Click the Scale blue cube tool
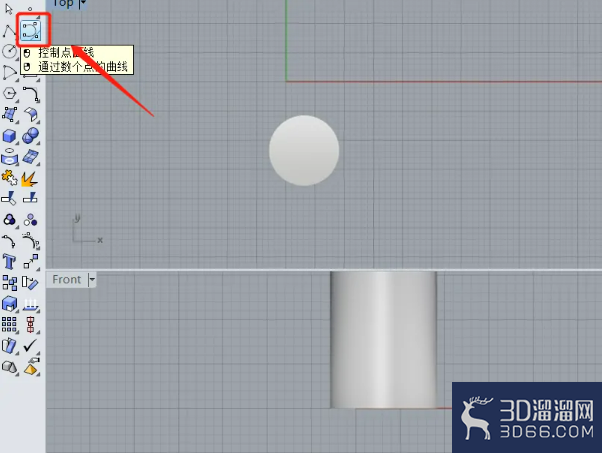The image size is (602, 453). 9,304
